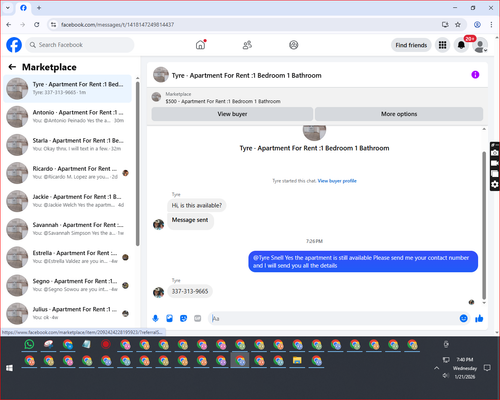
Task: Open the profile circle icon in top navigation
Action: (x=294, y=45)
